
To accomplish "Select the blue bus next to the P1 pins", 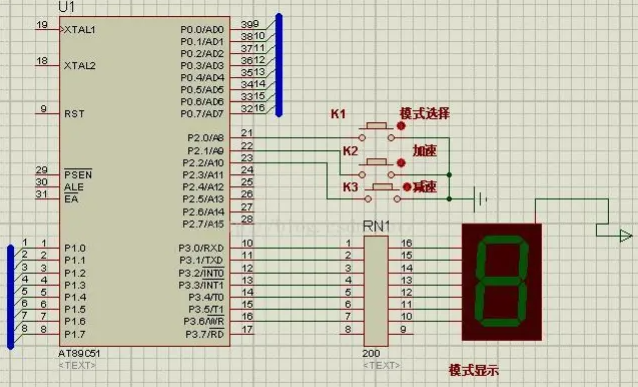I will 11,297.
